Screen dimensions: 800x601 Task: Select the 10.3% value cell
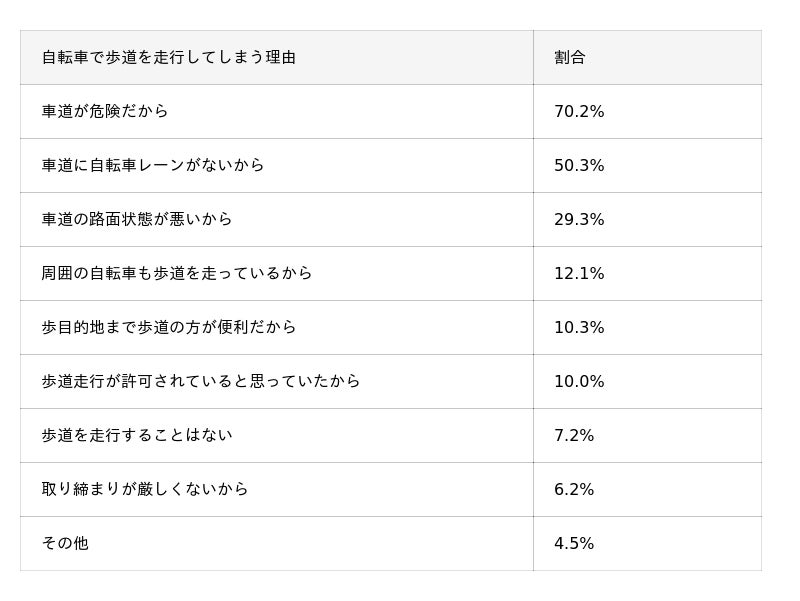(x=647, y=328)
